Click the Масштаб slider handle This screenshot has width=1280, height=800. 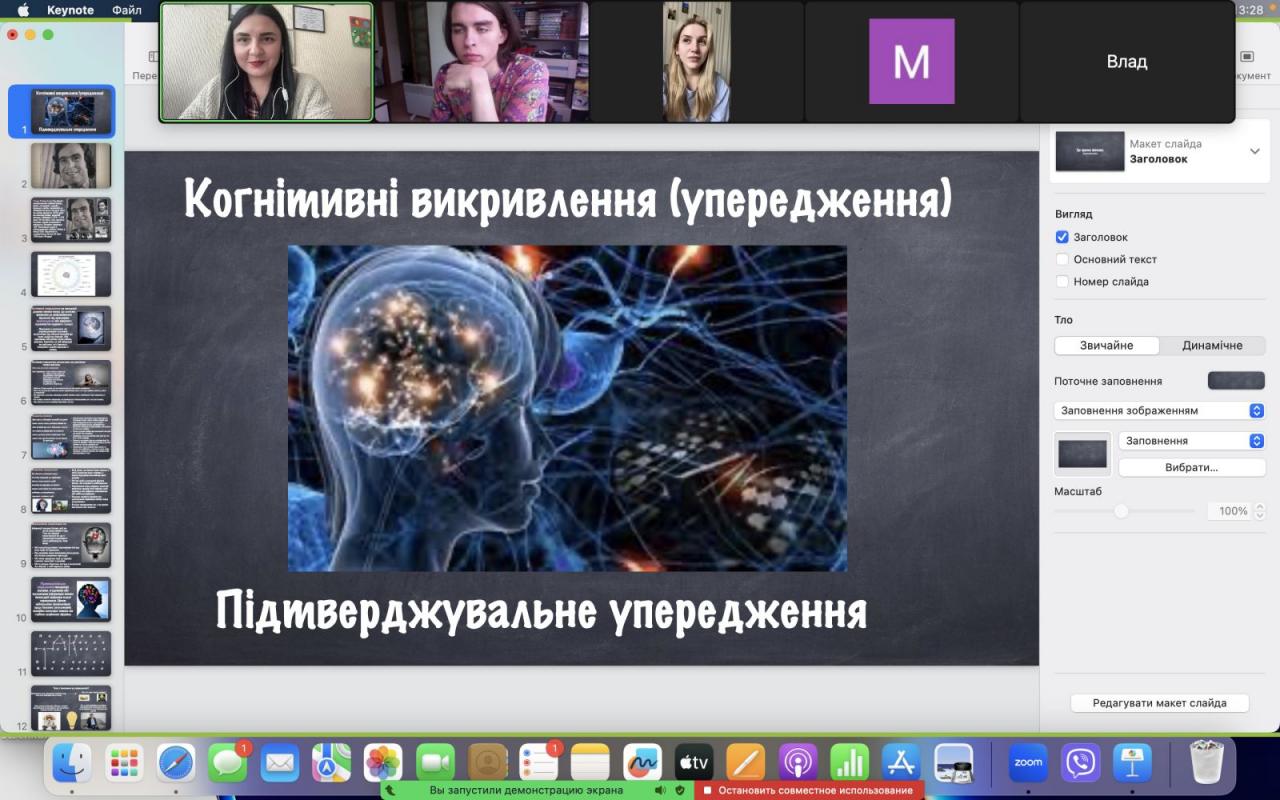click(1121, 511)
